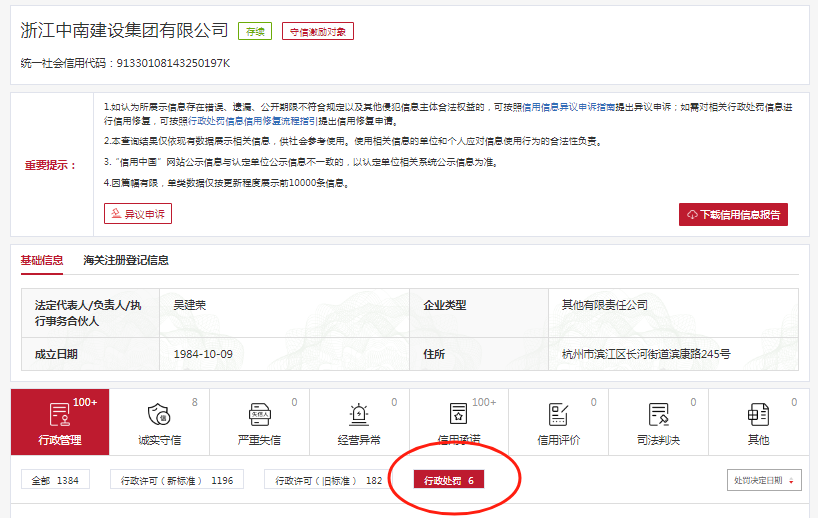Filter by 全部 1384
This screenshot has height=518, width=818.
tap(55, 480)
